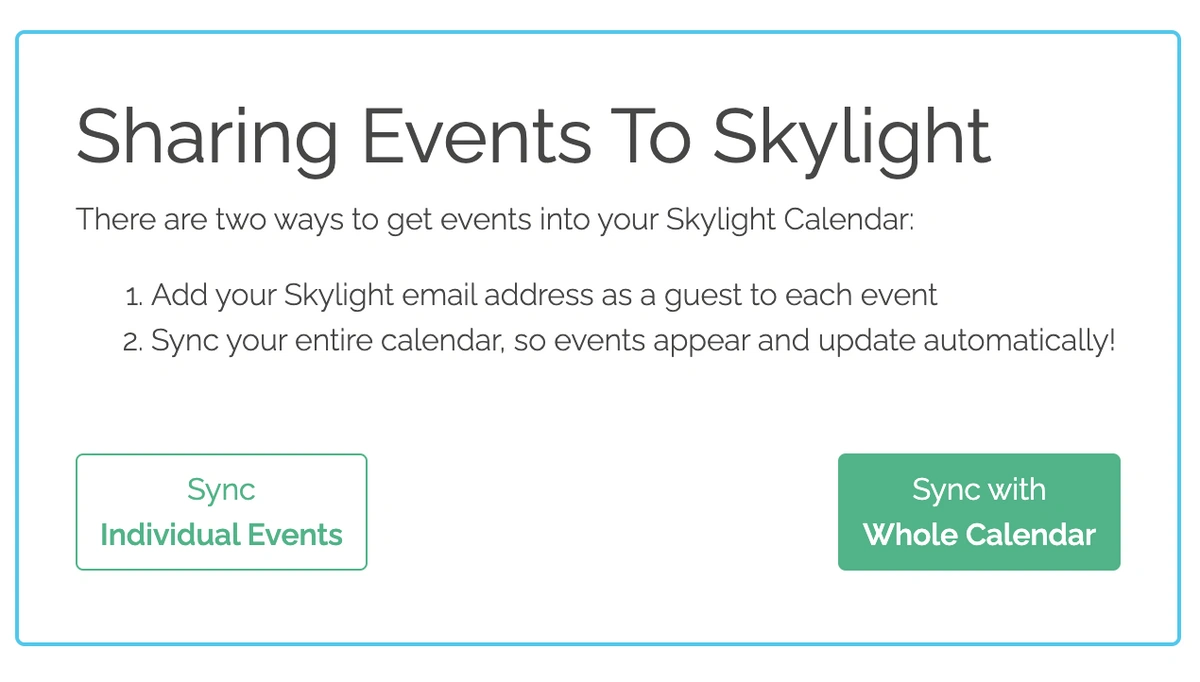The image size is (1200, 682).
Task: Click the word Skylight in the heading
Action: pyautogui.click(x=851, y=138)
